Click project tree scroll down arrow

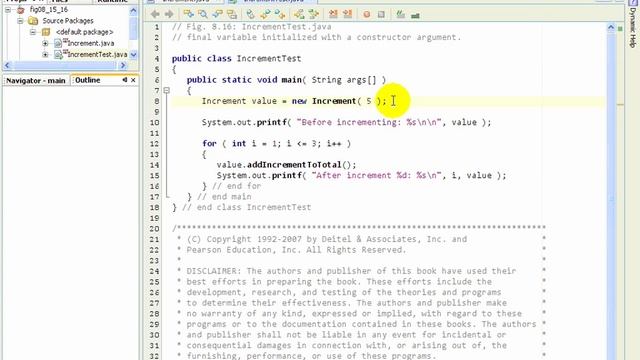pos(133,55)
